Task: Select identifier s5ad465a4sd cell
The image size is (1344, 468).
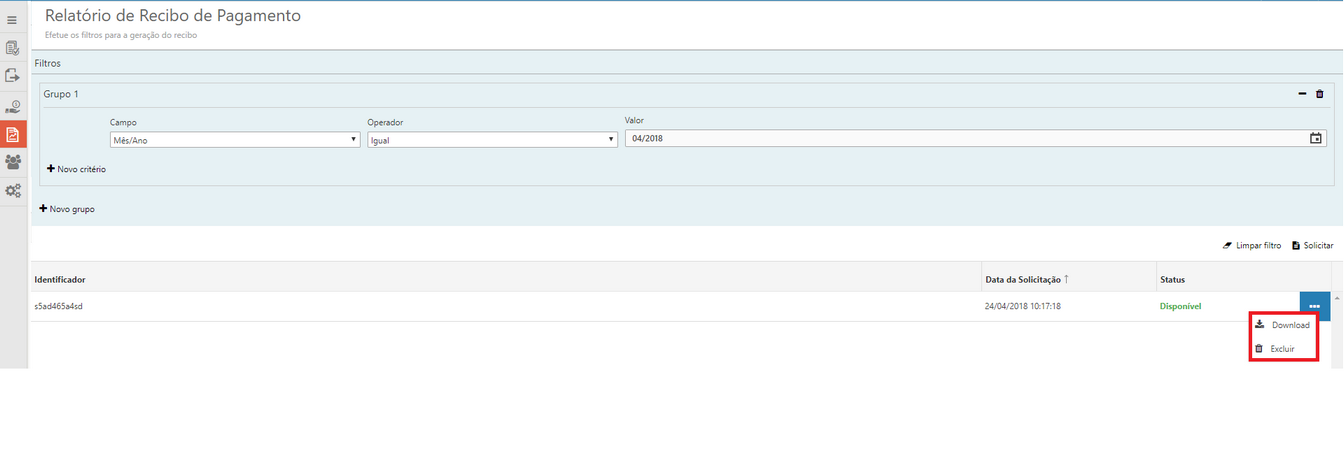Action: [58, 306]
